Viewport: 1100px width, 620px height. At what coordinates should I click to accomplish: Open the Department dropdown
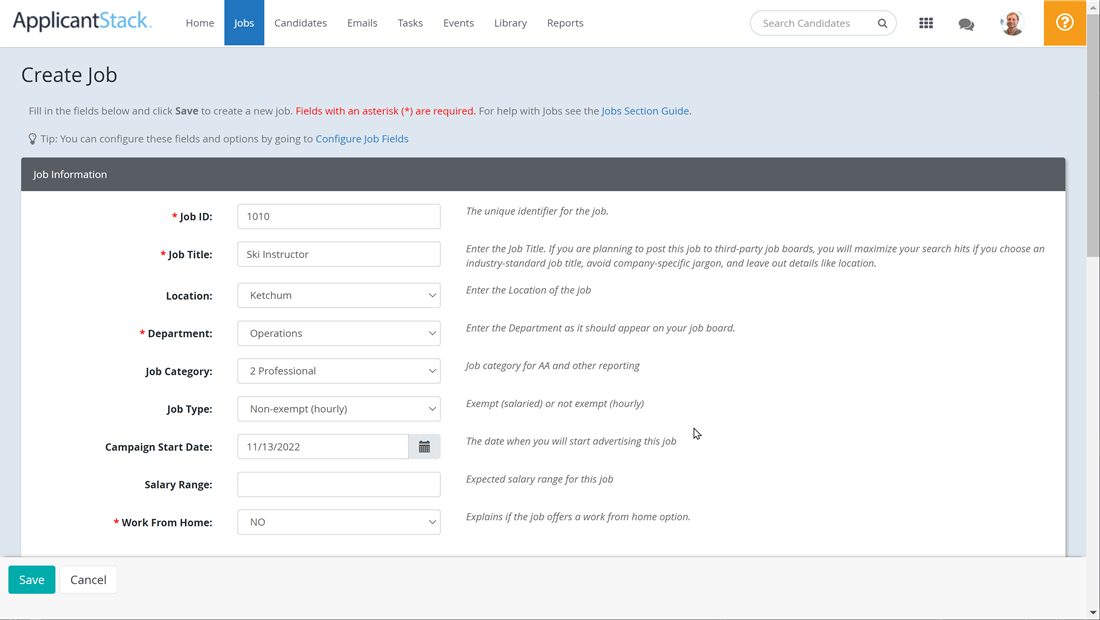338,332
